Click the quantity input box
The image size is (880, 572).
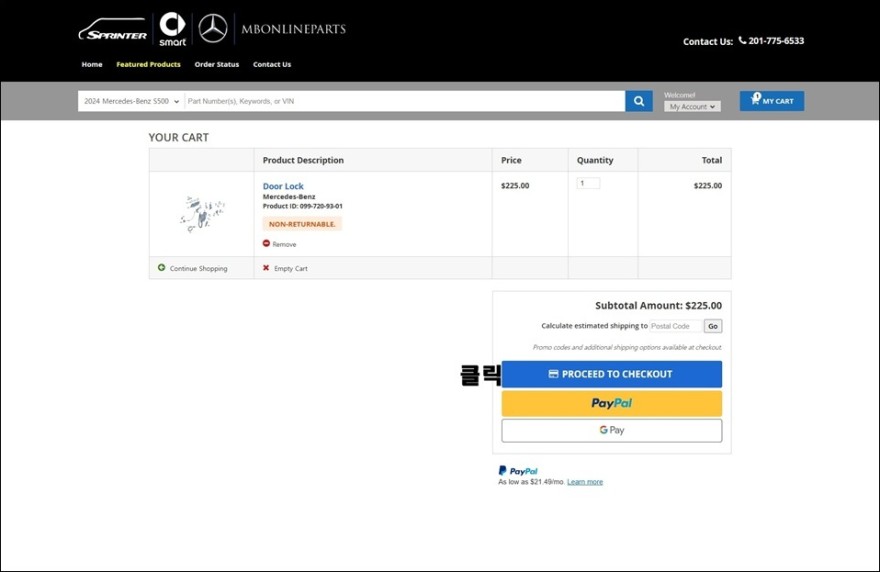(x=588, y=183)
